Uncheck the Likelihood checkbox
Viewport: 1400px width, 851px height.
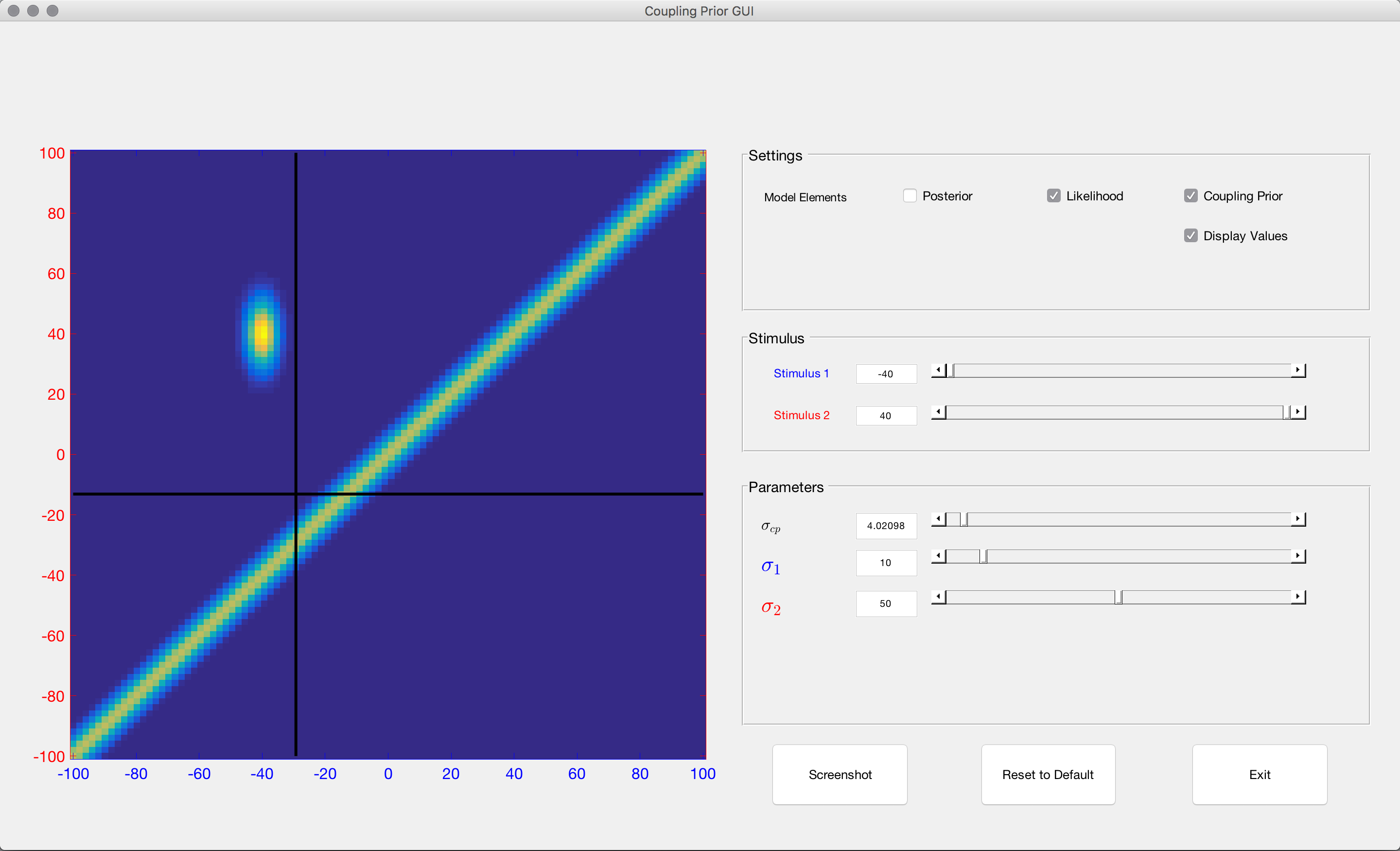[x=1053, y=195]
